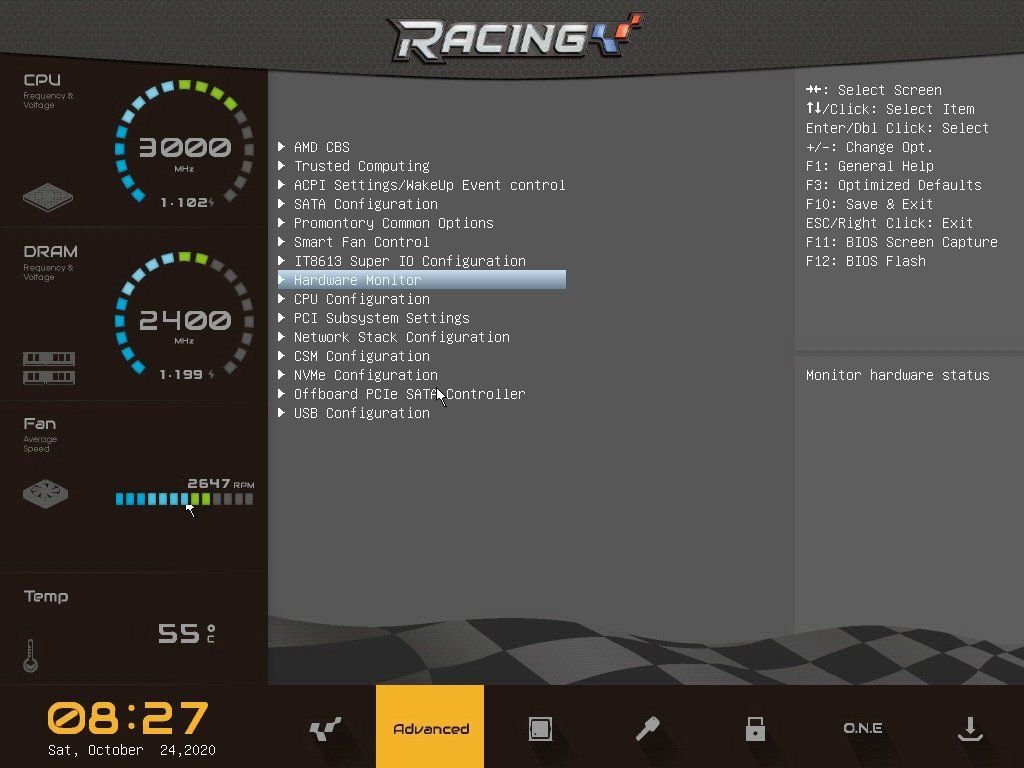Open the Security padlock icon tab
Screen dimensions: 1024x768
point(755,729)
